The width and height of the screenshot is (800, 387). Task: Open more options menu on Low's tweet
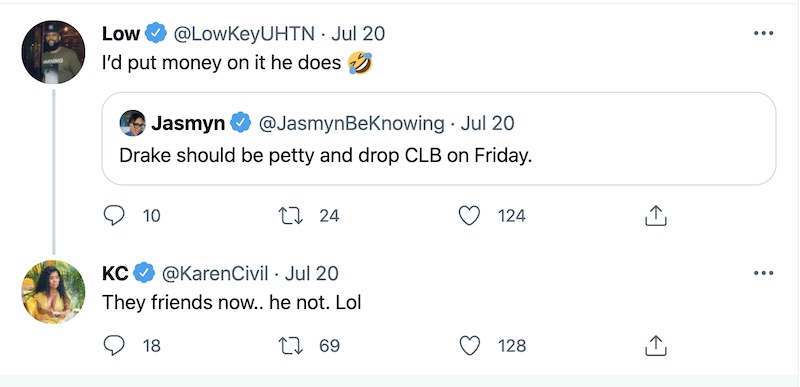tap(763, 33)
